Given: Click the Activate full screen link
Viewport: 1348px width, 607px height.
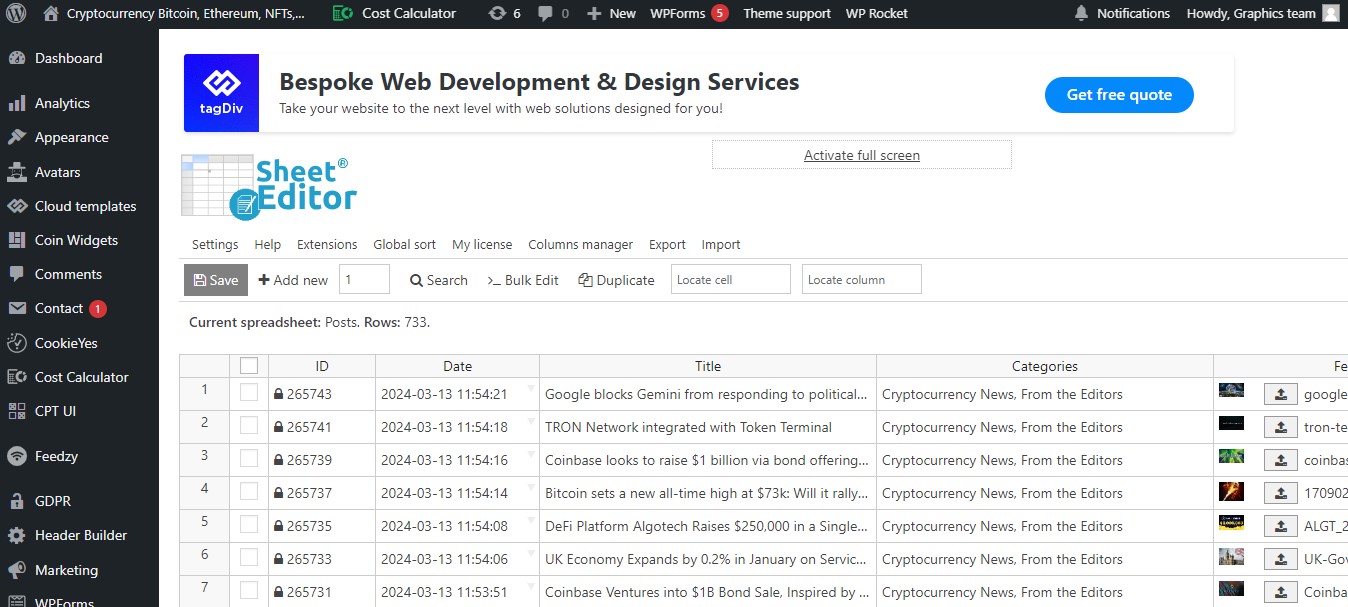Looking at the screenshot, I should 861,156.
